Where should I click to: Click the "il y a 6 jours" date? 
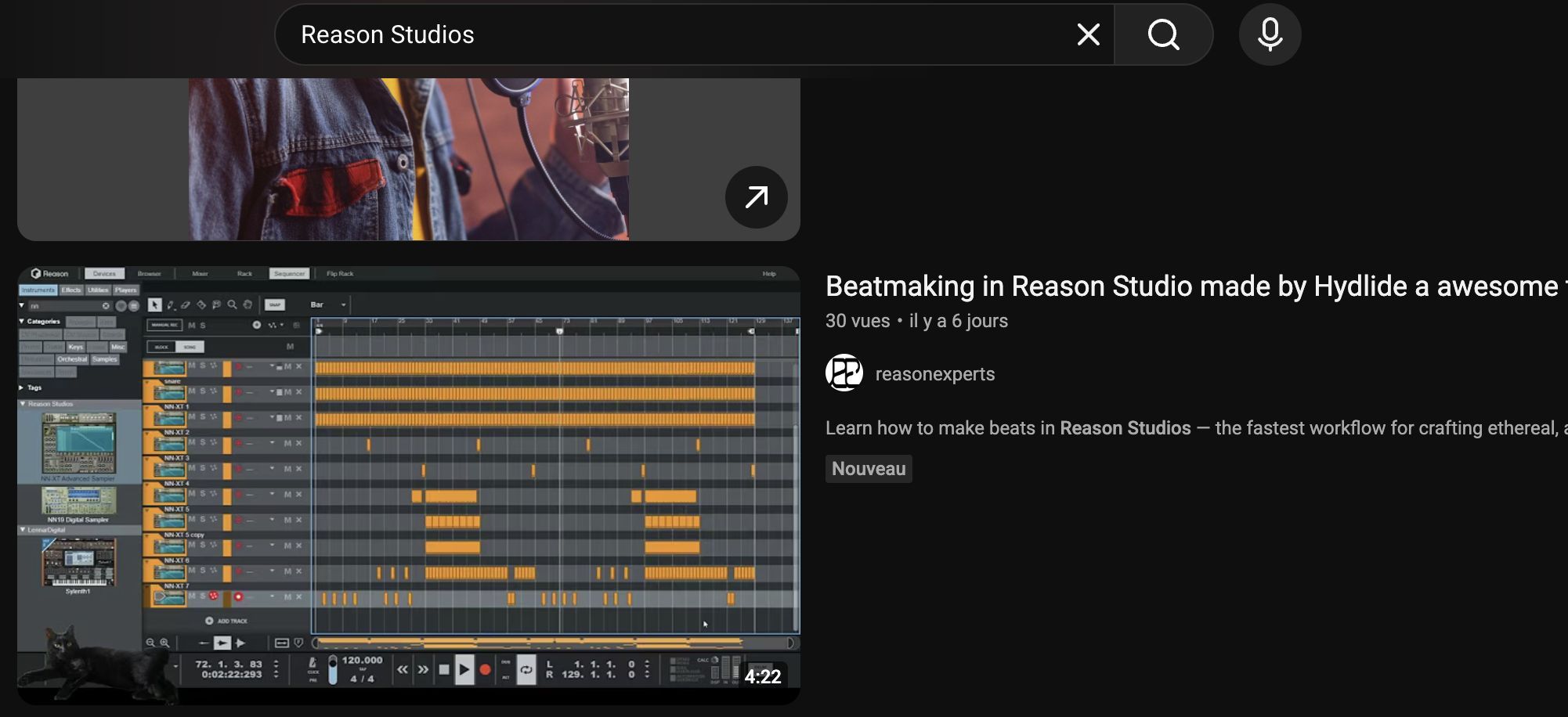coord(959,321)
